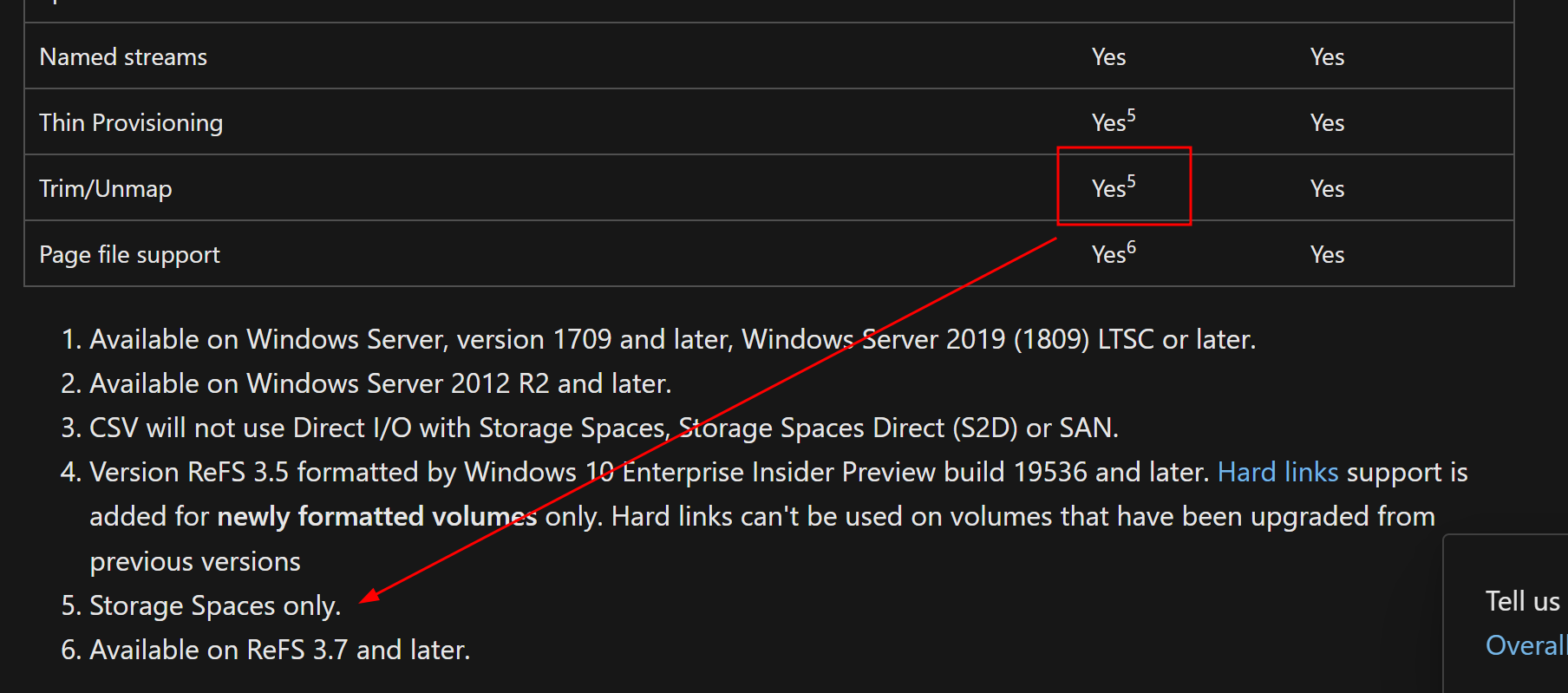Click the Tell us feedback panel heading
The height and width of the screenshot is (693, 1568).
click(x=1523, y=601)
